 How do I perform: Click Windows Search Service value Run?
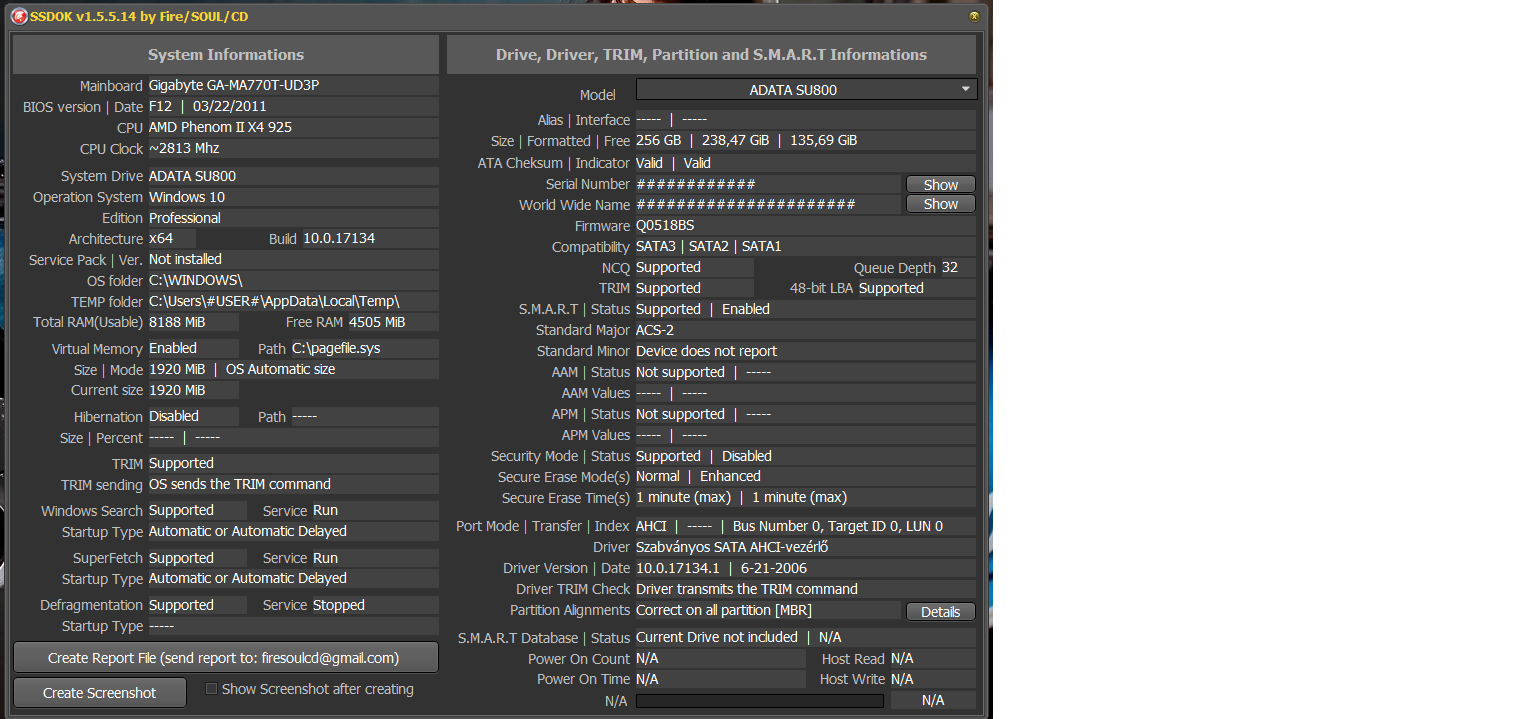coord(375,511)
